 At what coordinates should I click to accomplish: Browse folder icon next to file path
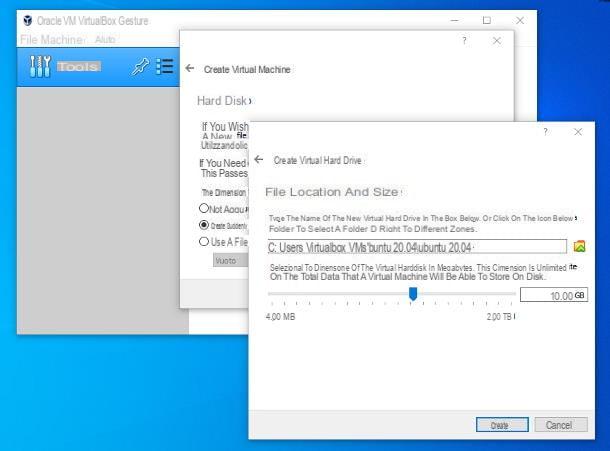point(579,246)
